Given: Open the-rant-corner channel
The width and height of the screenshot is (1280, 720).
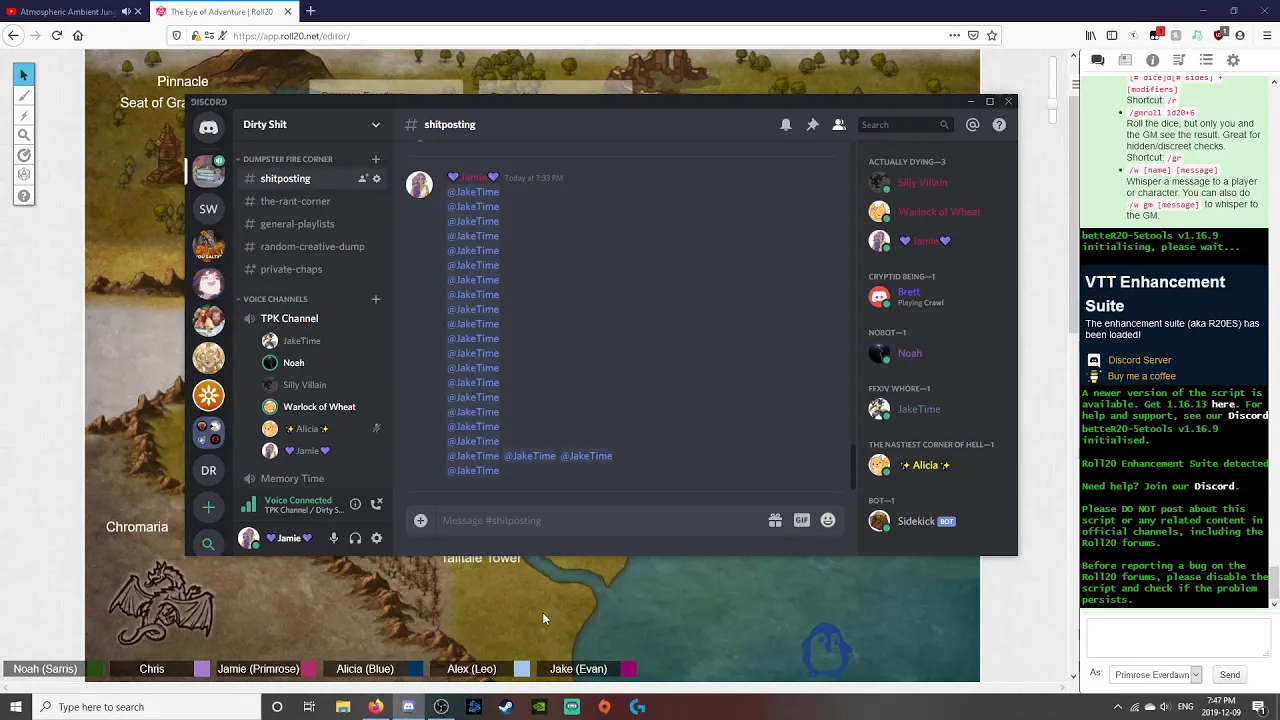Looking at the screenshot, I should click(x=295, y=201).
